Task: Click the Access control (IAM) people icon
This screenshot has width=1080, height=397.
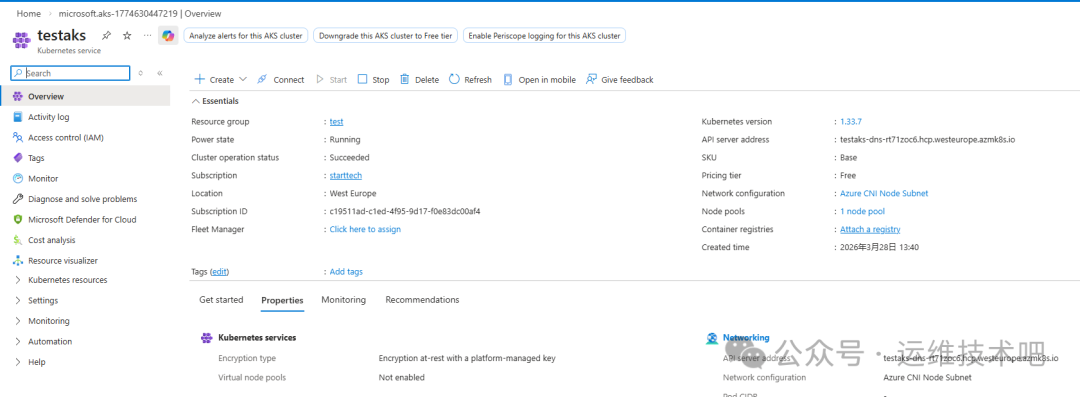Action: pyautogui.click(x=17, y=137)
